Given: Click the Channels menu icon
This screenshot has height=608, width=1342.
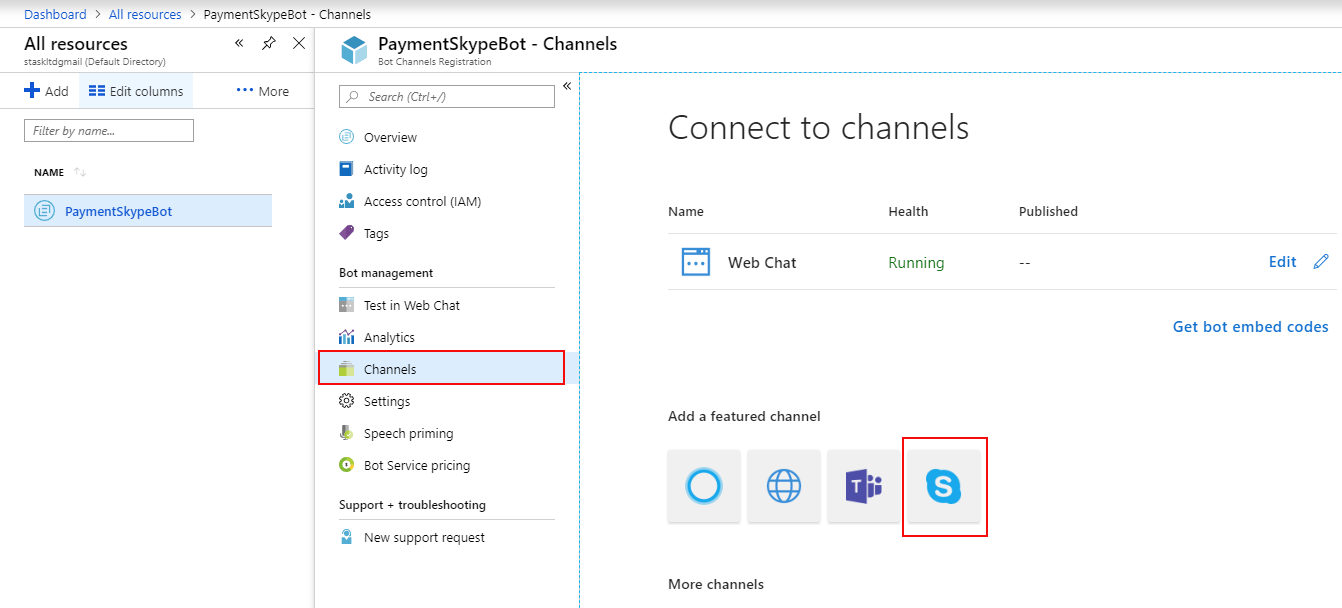Looking at the screenshot, I should tap(347, 369).
